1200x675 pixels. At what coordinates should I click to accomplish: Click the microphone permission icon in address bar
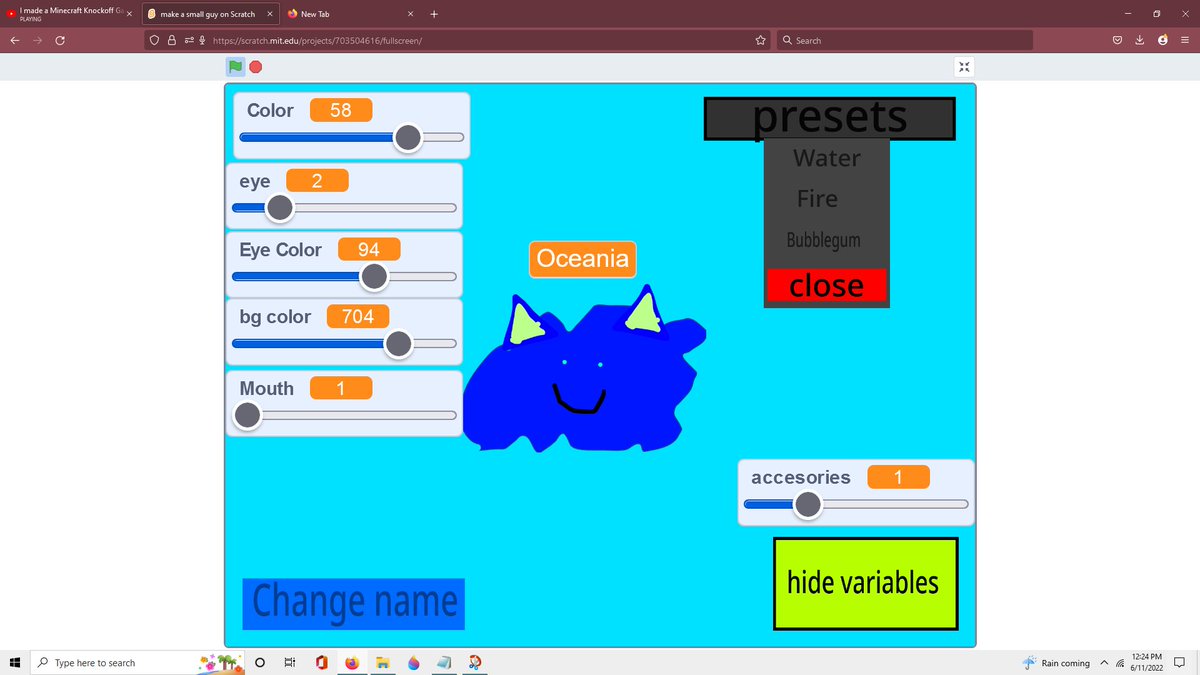click(202, 40)
